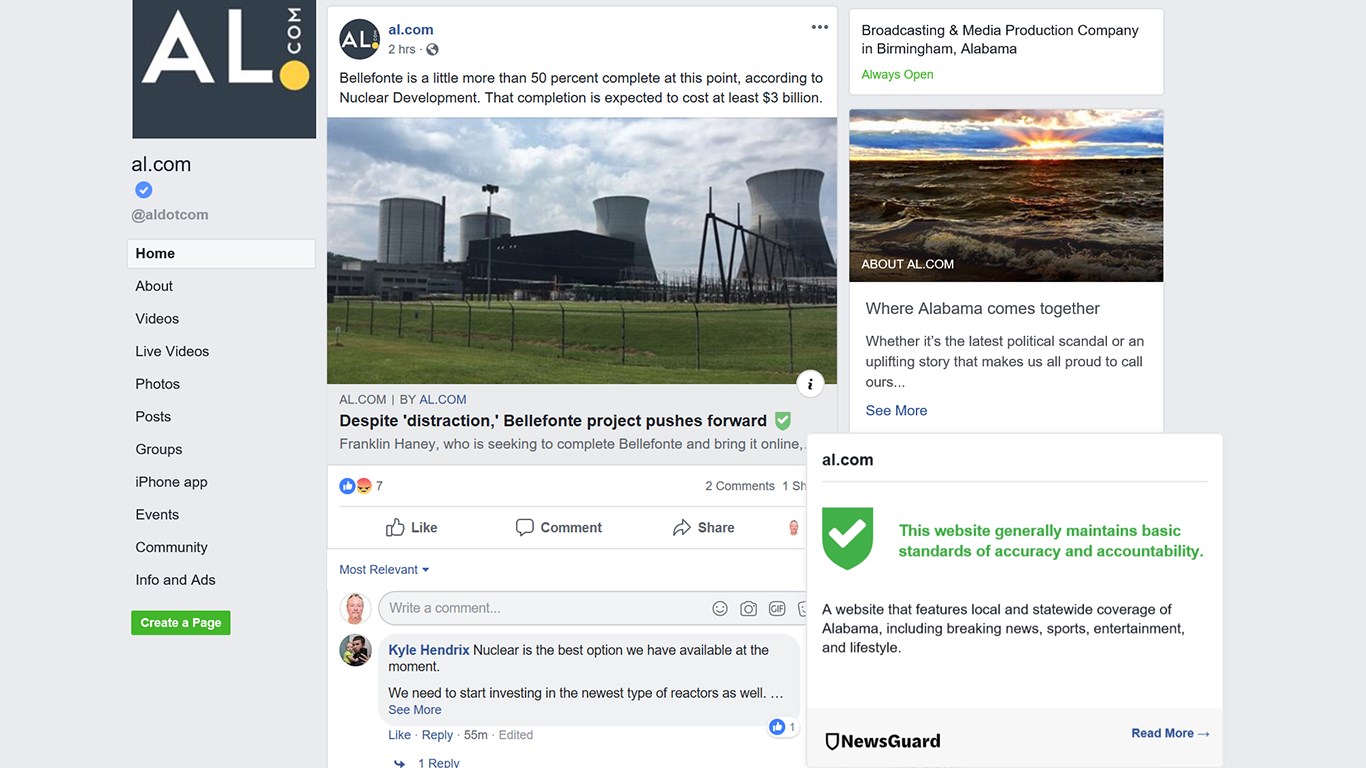Screen dimensions: 1366x768
Task: Share the Bellefonte post
Action: click(x=704, y=527)
